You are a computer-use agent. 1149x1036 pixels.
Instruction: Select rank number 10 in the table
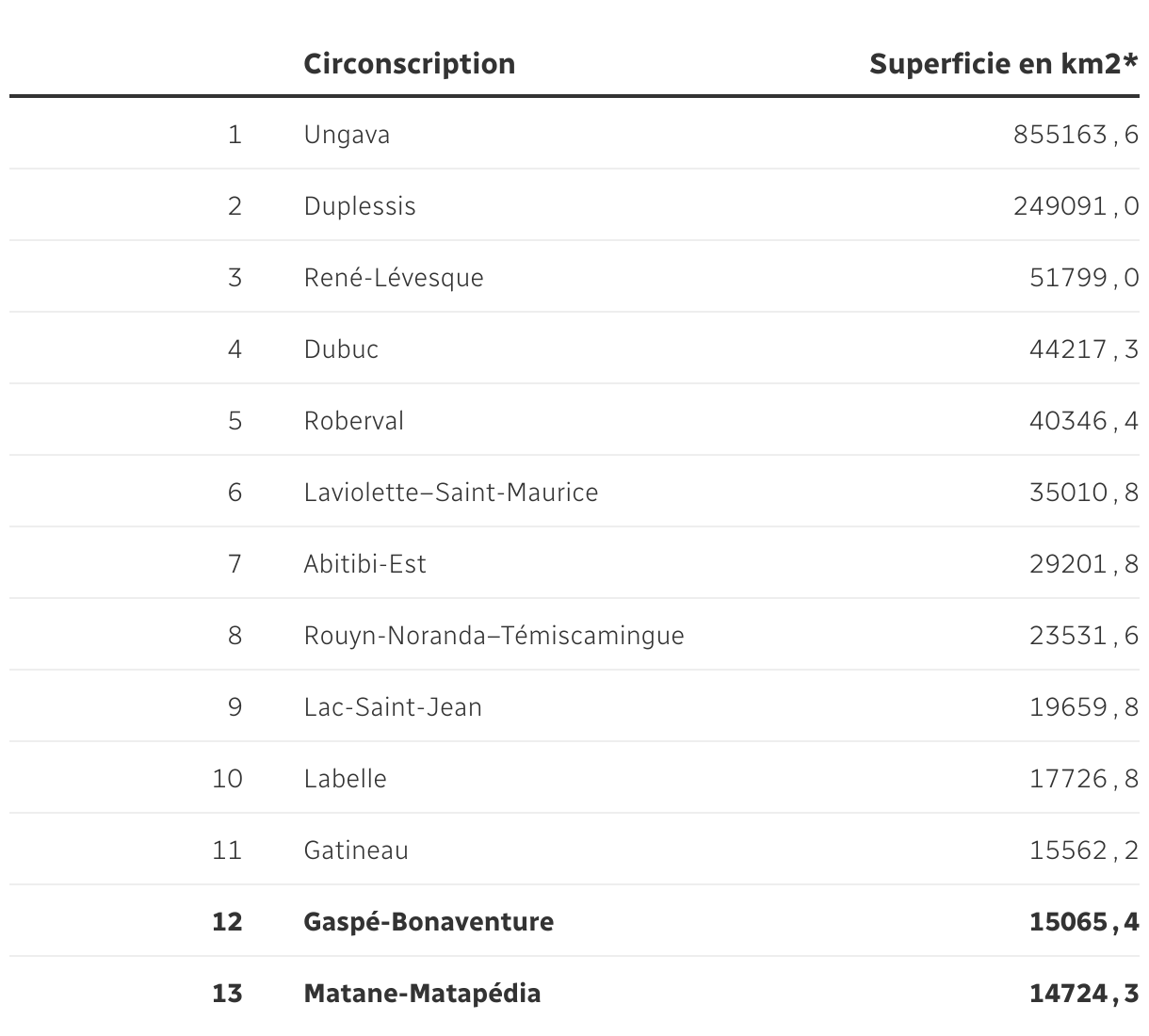227,779
